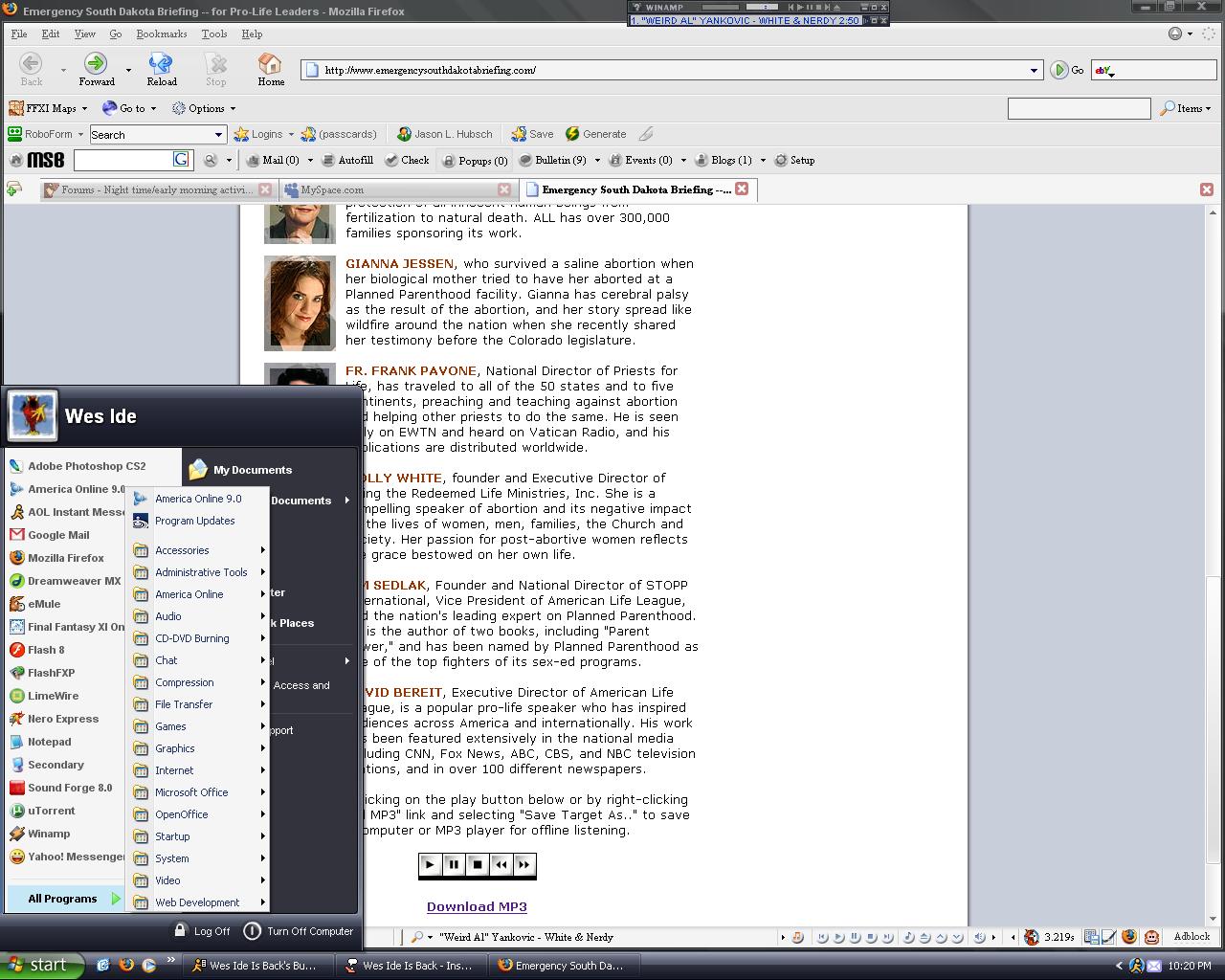The width and height of the screenshot is (1225, 980).
Task: Switch to the MySpace.com tab
Action: (331, 189)
